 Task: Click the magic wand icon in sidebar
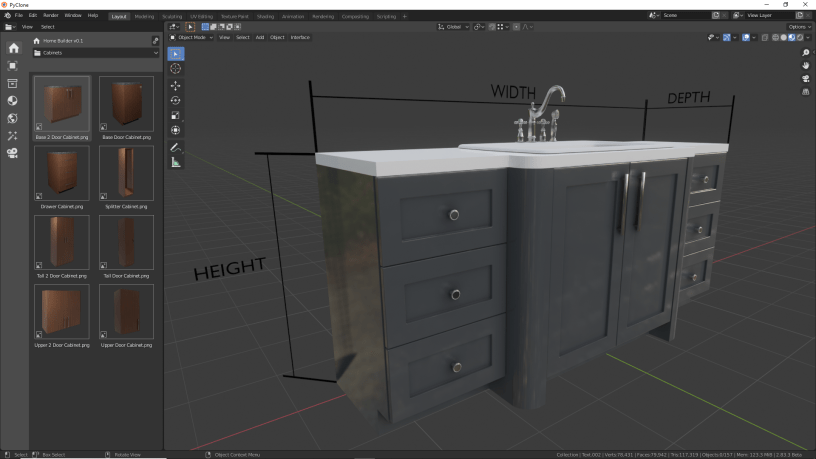13,135
